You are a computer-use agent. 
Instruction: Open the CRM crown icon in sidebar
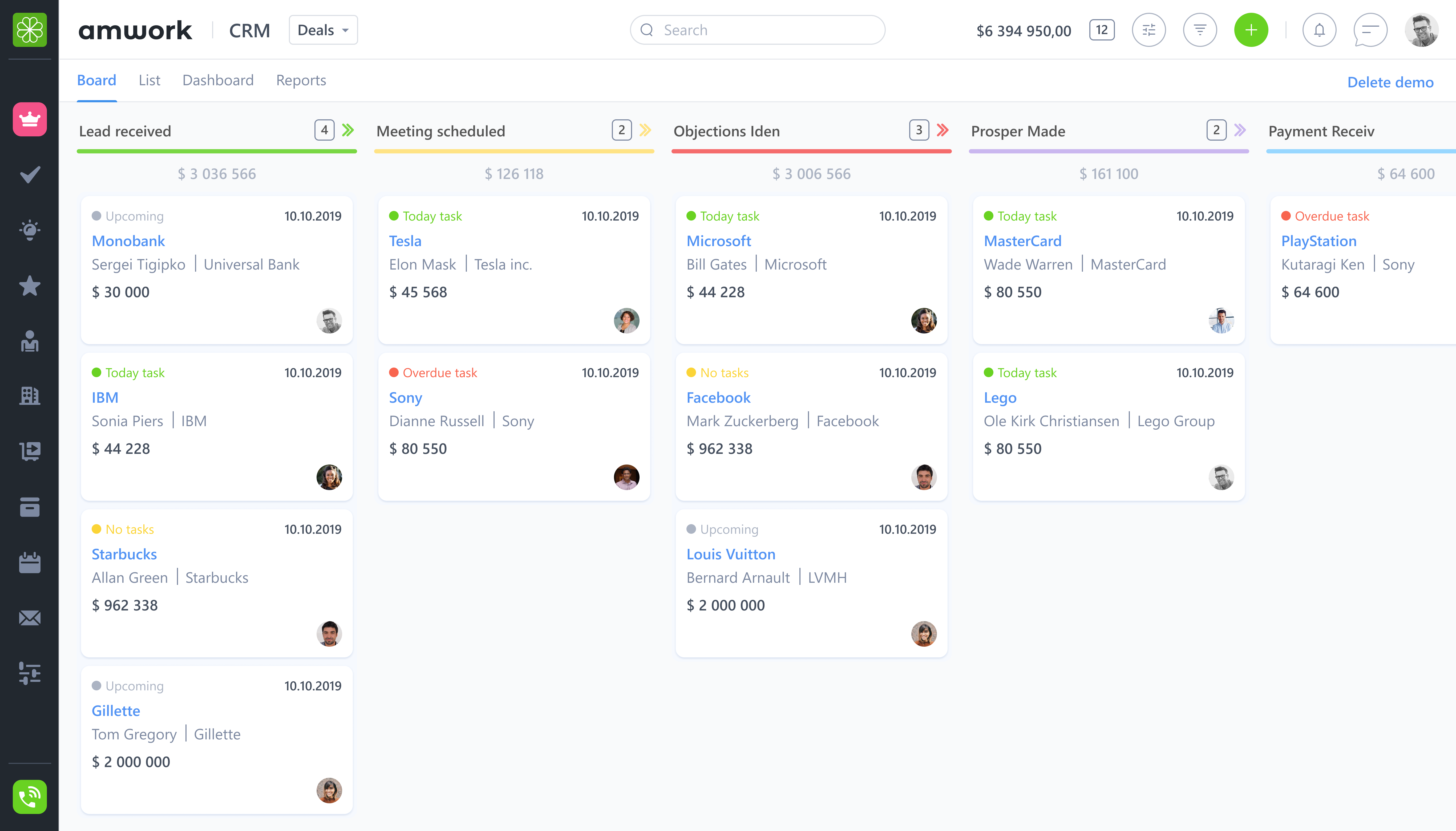point(30,119)
